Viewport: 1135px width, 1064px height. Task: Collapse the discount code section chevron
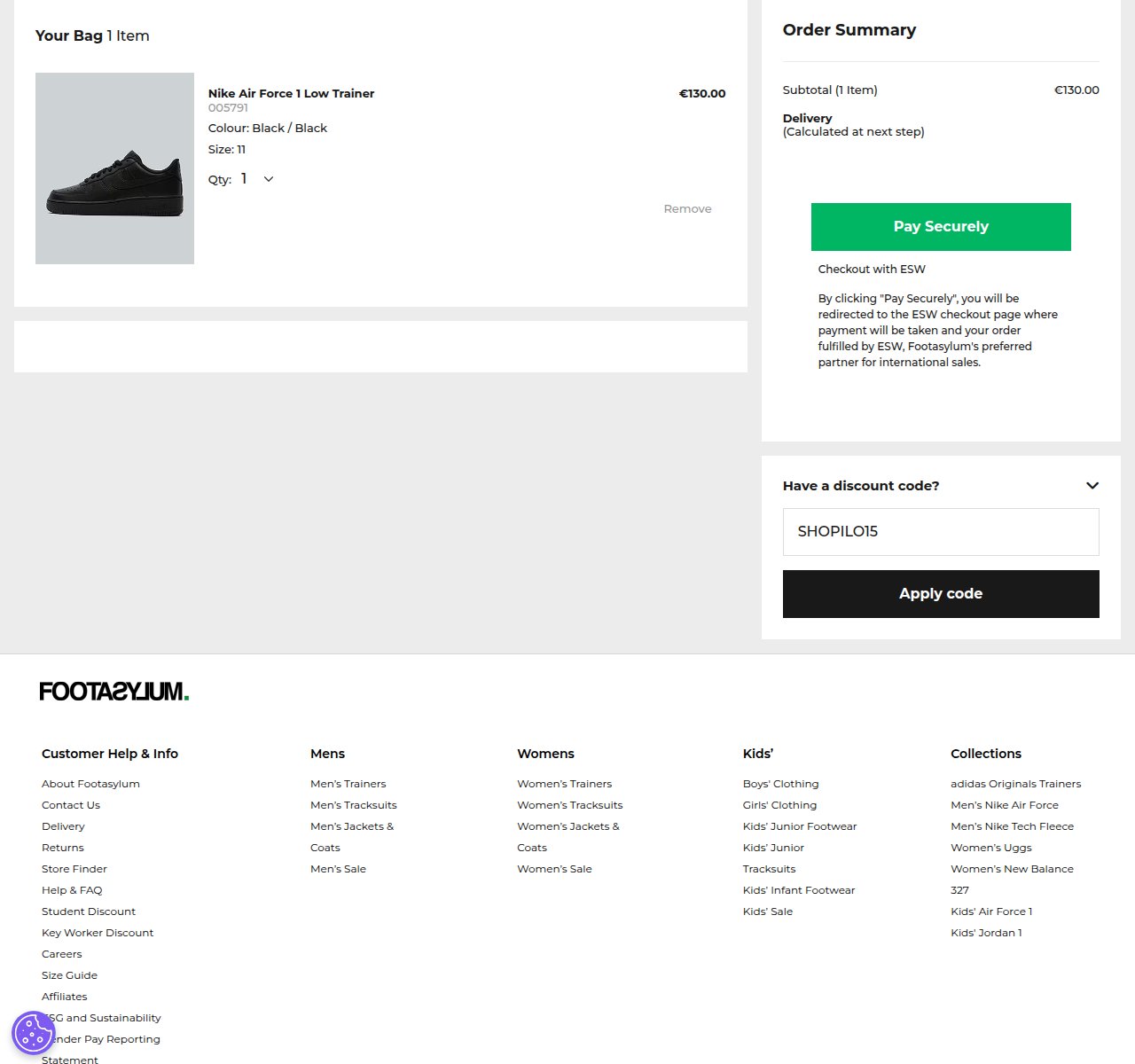[x=1092, y=486]
